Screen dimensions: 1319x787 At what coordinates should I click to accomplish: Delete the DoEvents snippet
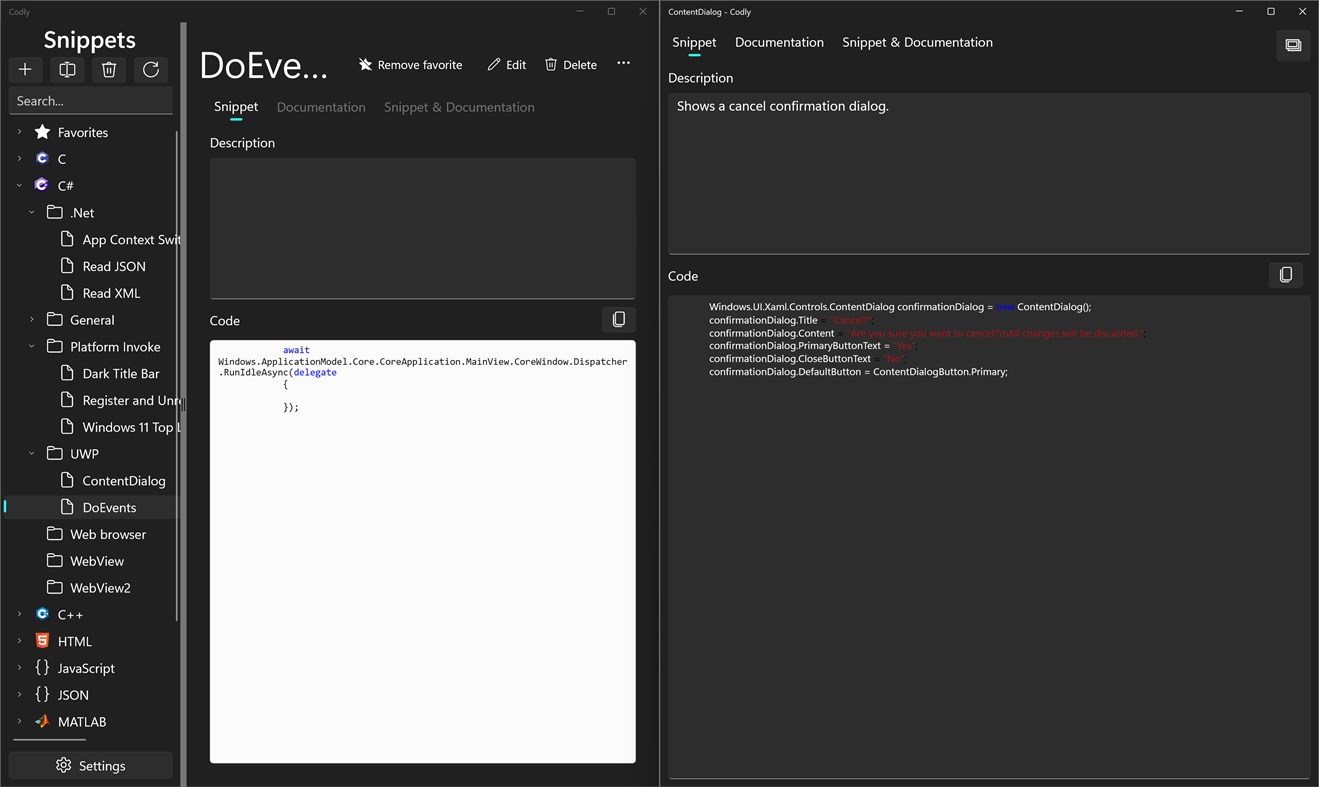coord(571,64)
